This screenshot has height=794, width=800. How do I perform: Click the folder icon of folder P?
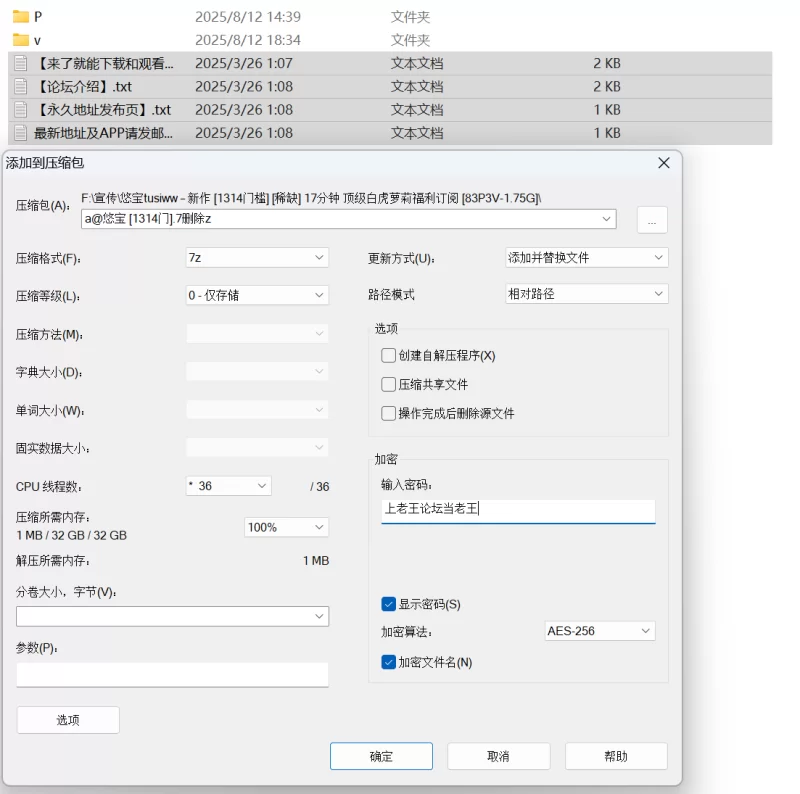pyautogui.click(x=20, y=17)
